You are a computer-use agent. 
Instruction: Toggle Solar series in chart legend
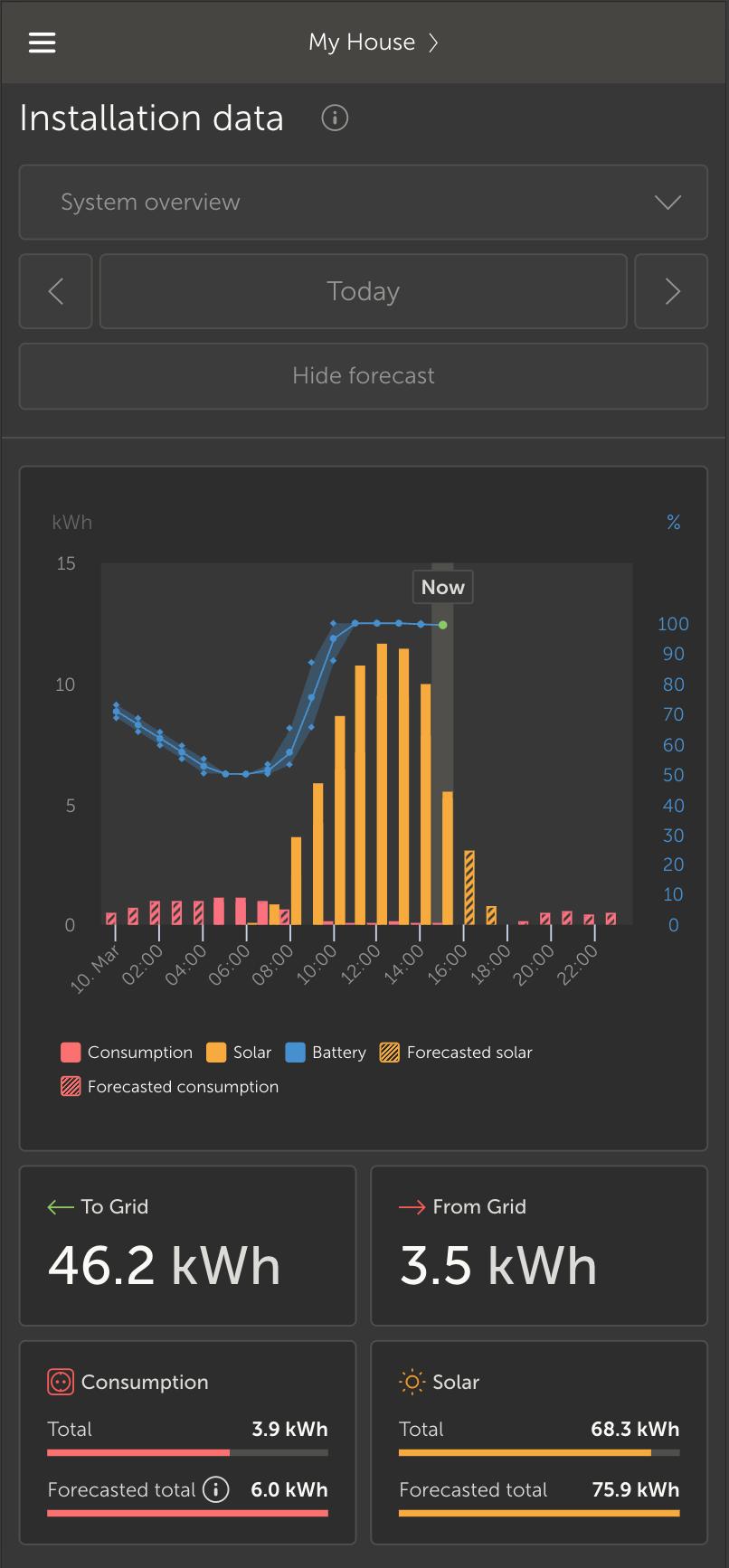click(x=240, y=1053)
